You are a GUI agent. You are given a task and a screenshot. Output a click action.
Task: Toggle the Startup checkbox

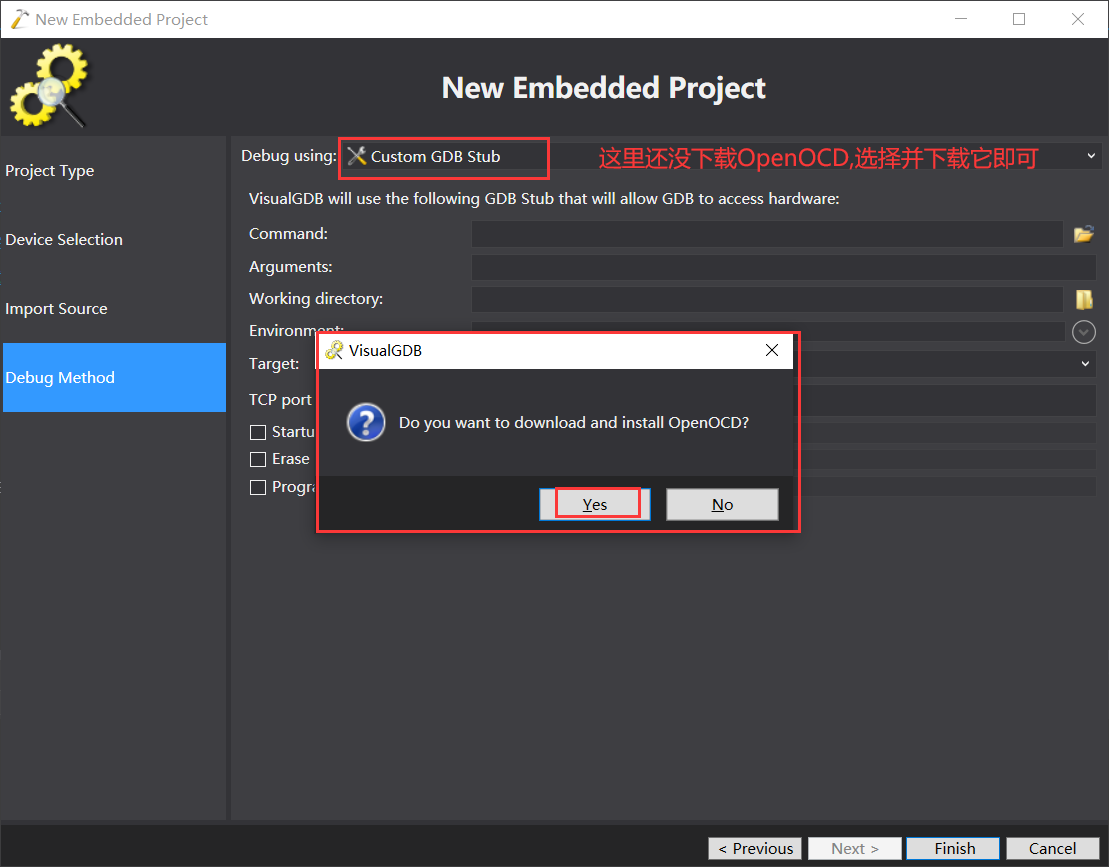258,432
